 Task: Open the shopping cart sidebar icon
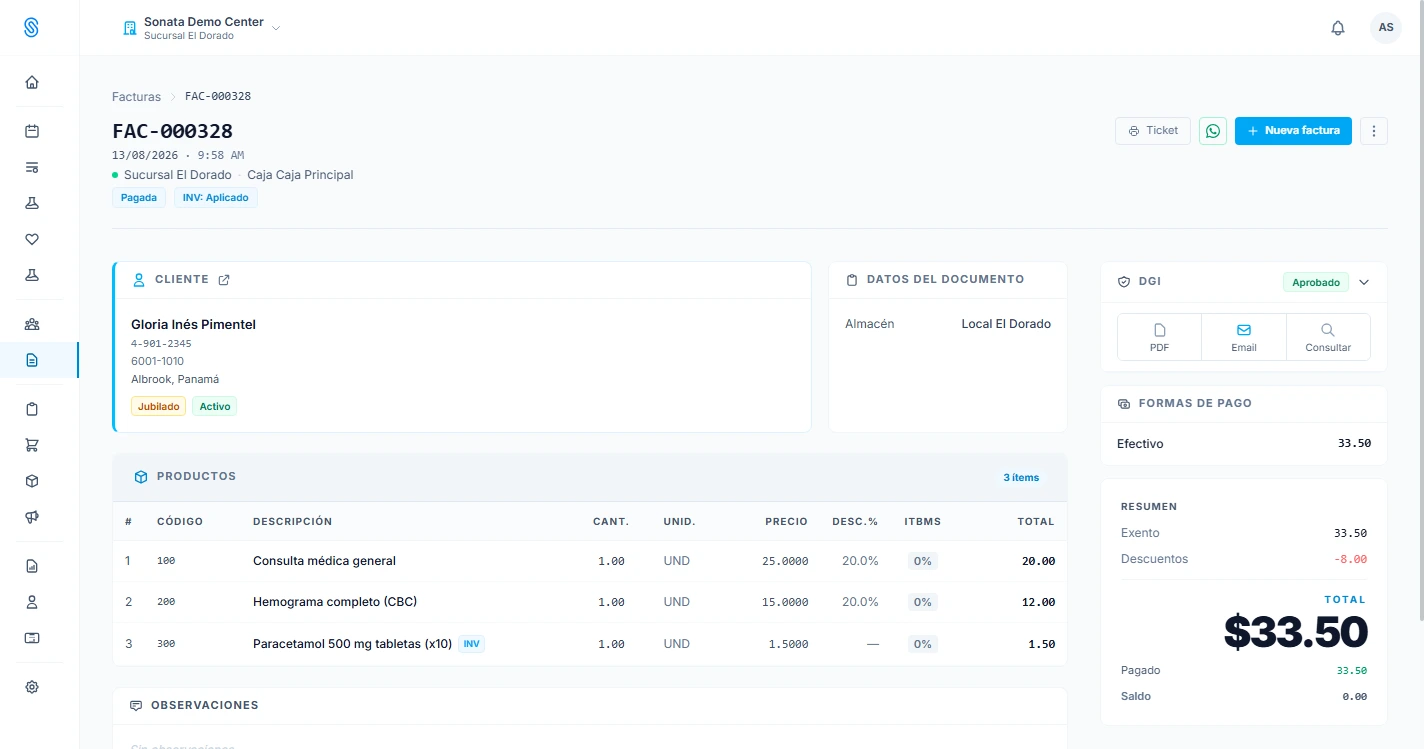[x=32, y=445]
